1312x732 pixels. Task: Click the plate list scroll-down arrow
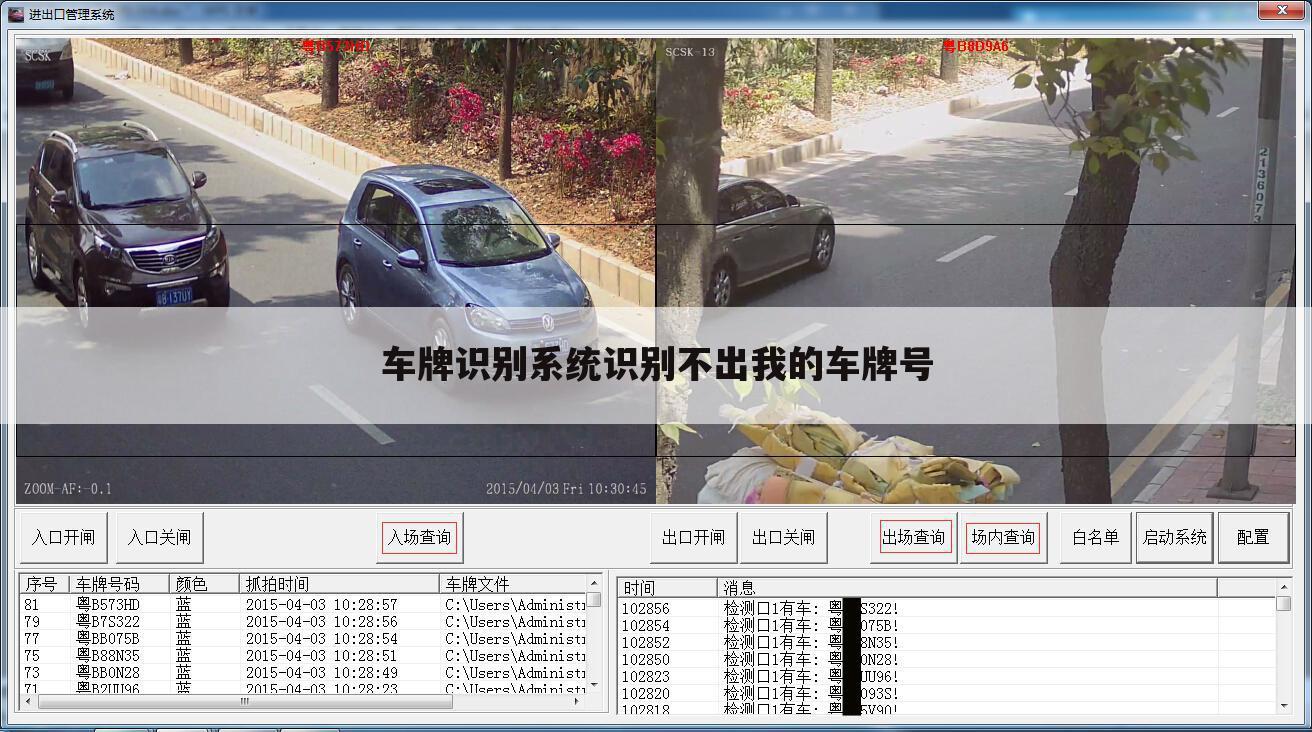pos(594,685)
